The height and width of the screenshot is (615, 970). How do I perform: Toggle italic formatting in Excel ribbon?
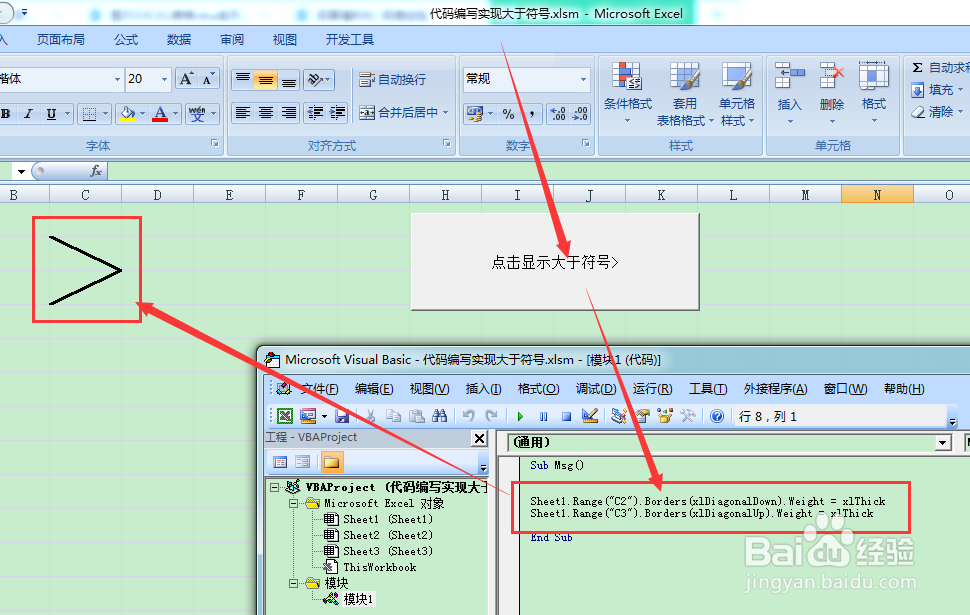[28, 114]
